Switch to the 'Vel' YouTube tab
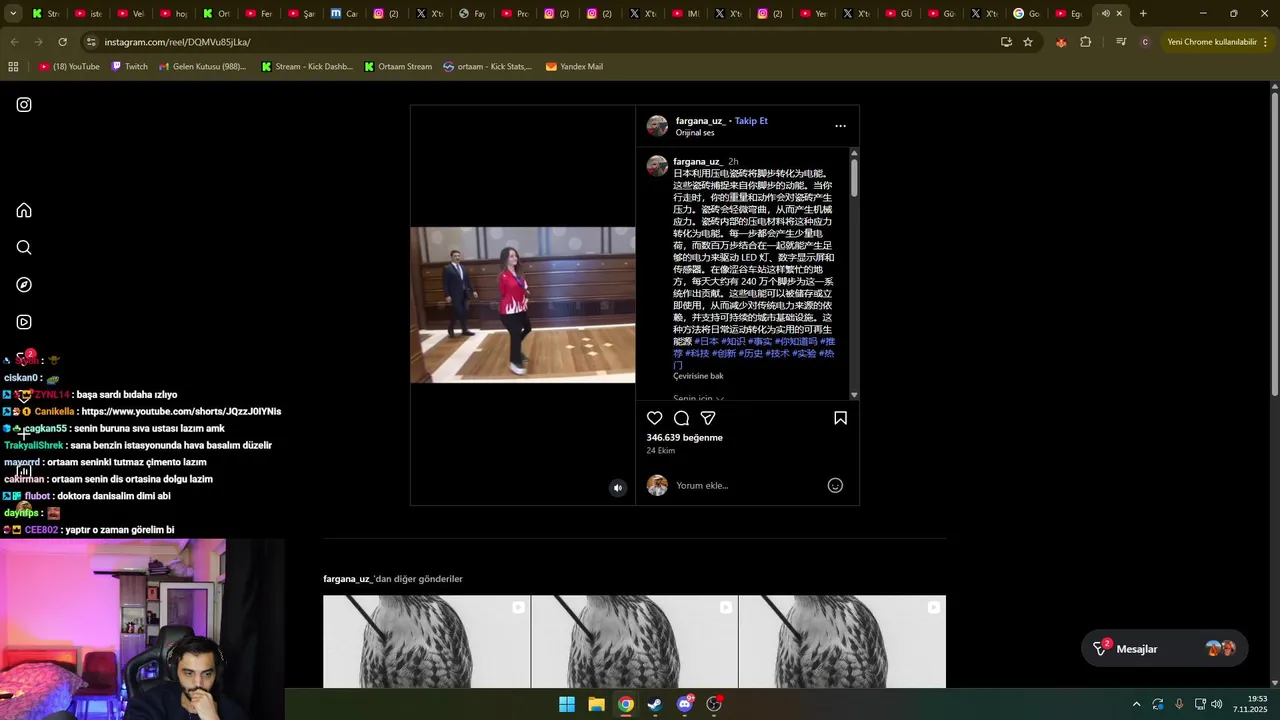Image resolution: width=1280 pixels, height=720 pixels. click(x=131, y=14)
